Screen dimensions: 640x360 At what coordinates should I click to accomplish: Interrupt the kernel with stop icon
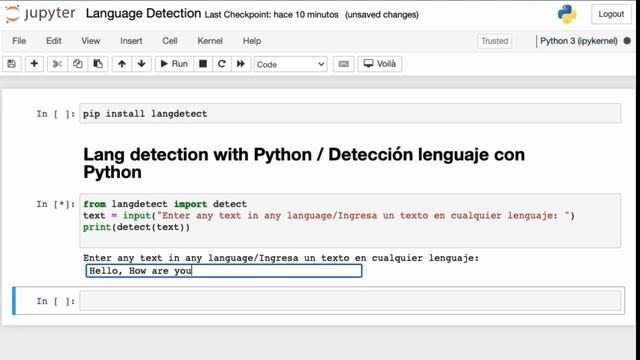coord(203,64)
